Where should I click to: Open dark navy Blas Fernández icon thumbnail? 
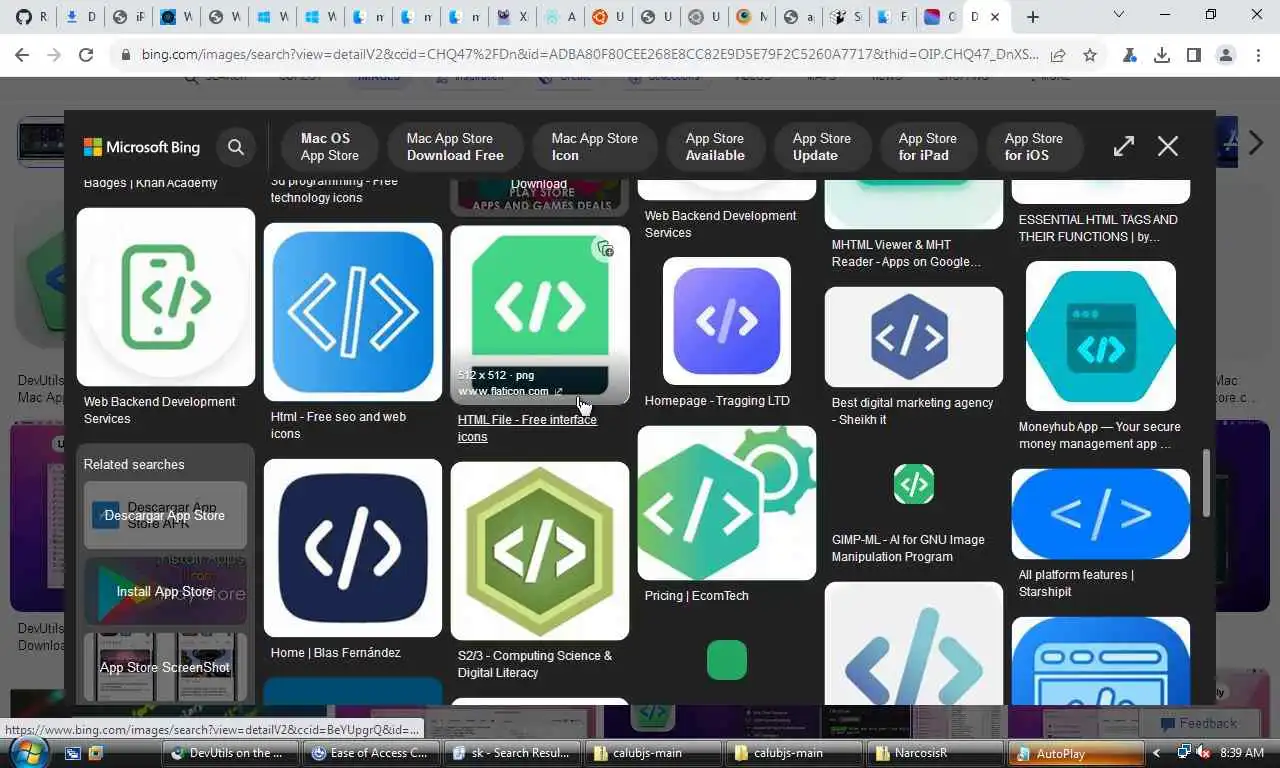(x=353, y=548)
